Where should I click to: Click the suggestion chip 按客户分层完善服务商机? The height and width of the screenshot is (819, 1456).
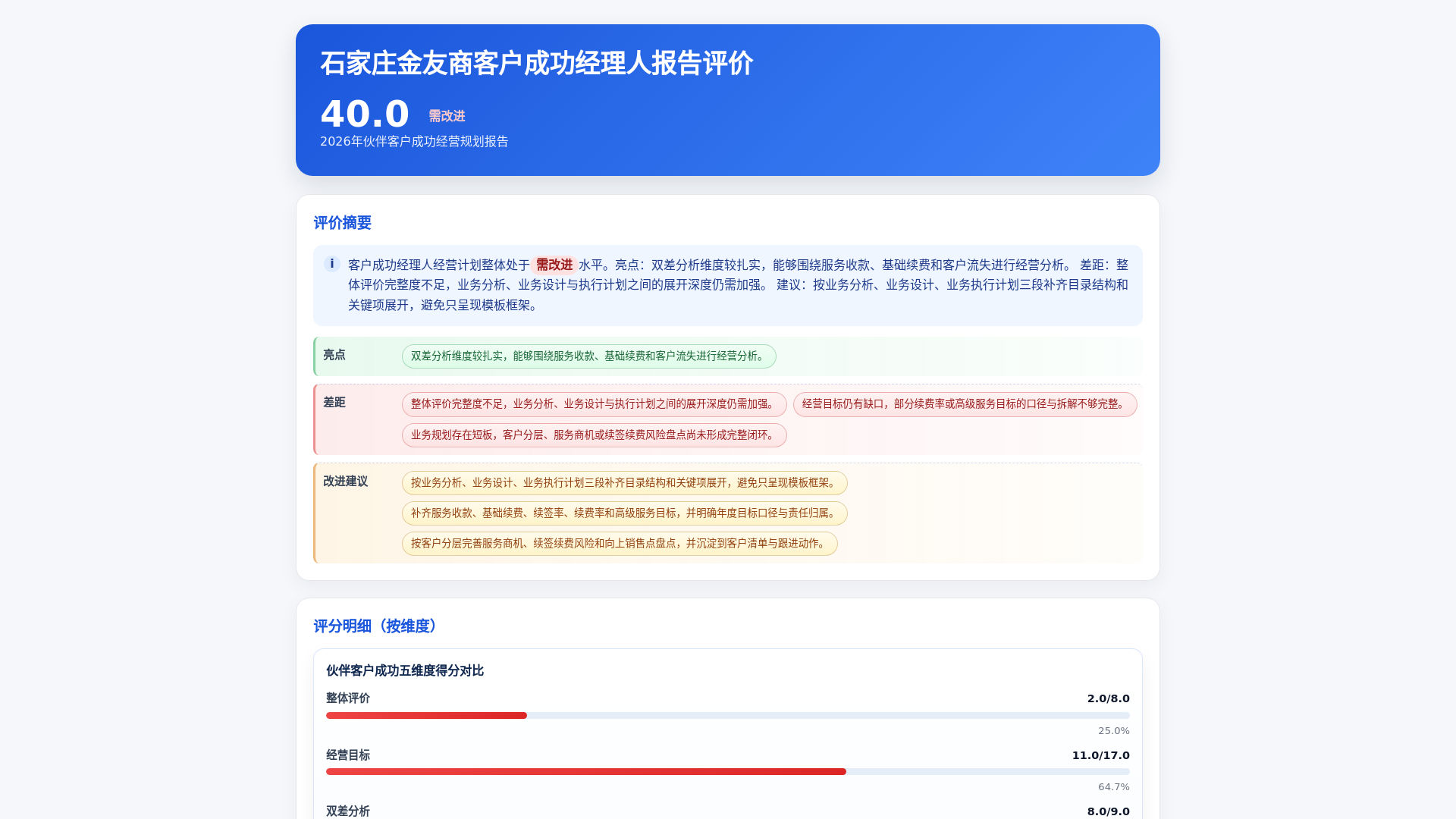coord(620,544)
